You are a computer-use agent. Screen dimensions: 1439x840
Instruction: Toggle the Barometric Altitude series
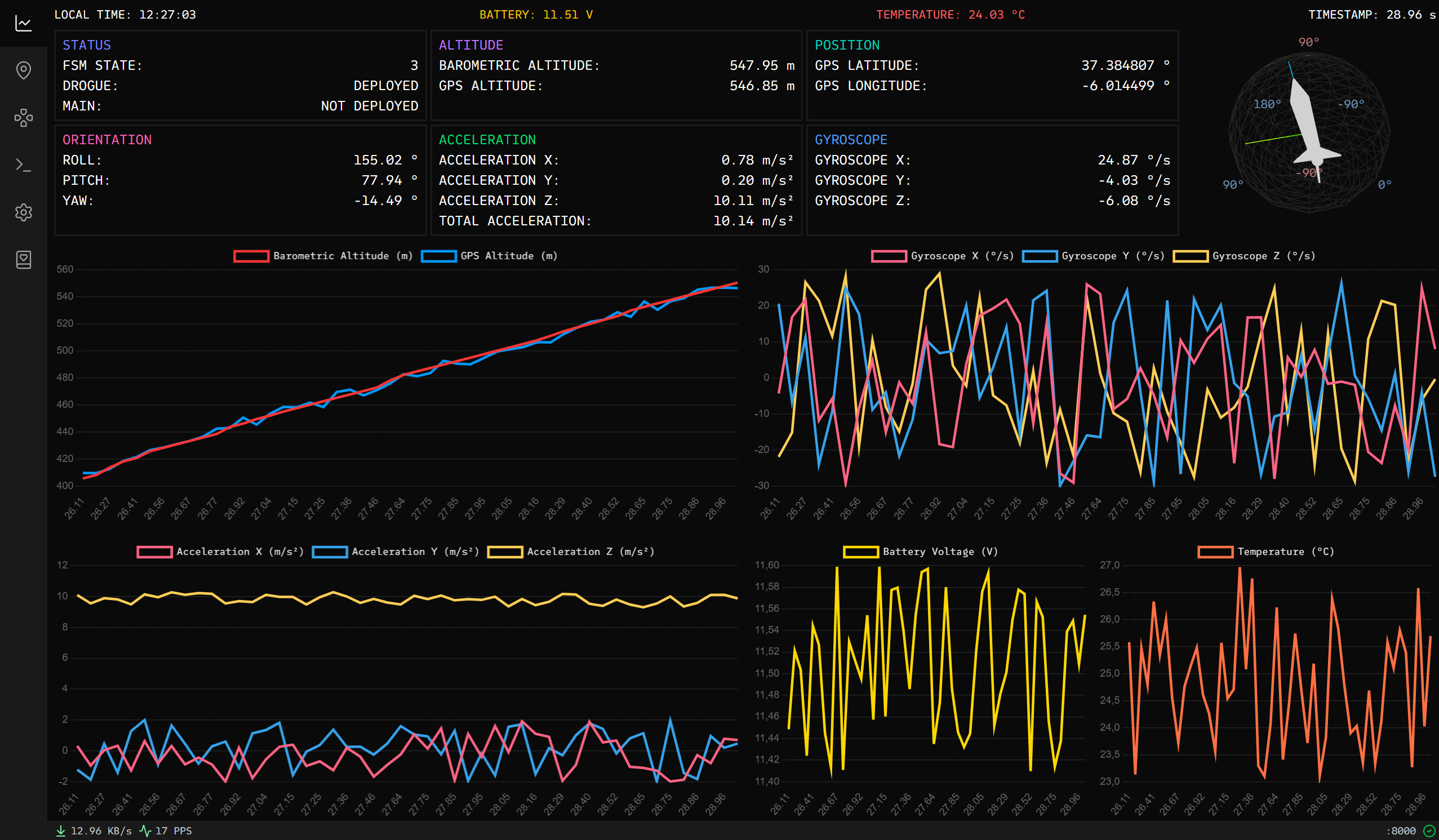[323, 256]
